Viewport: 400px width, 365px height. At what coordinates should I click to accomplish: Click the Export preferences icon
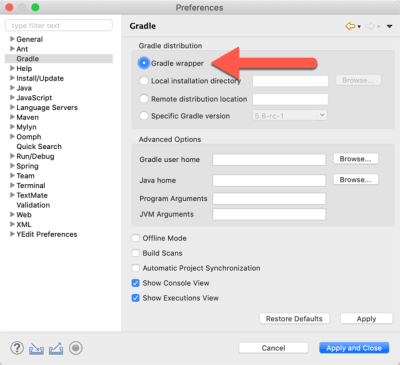[56, 348]
